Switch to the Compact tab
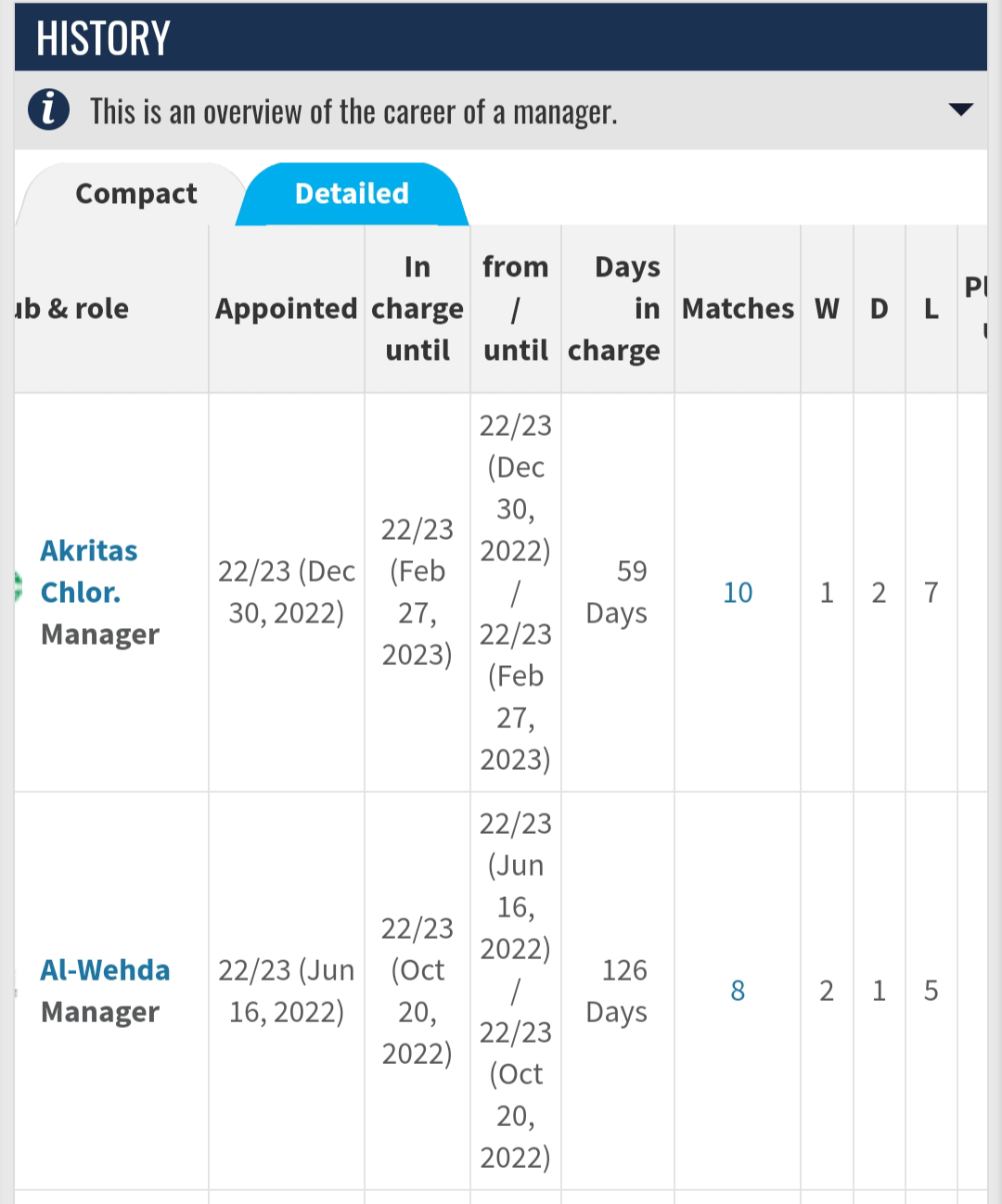Viewport: 1002px width, 1204px height. click(135, 193)
